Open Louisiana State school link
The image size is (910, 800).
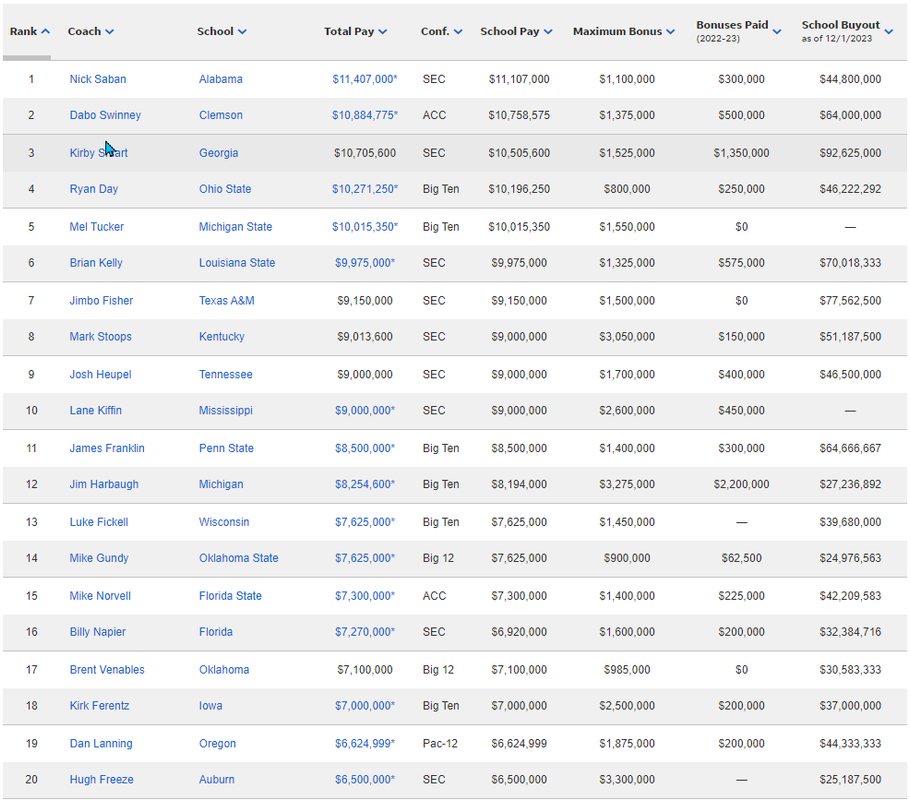tap(237, 262)
